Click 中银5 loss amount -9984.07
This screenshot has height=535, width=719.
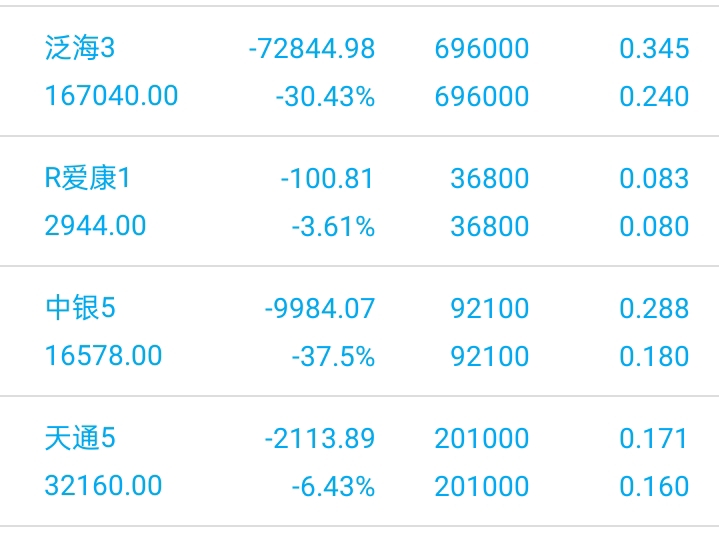320,308
